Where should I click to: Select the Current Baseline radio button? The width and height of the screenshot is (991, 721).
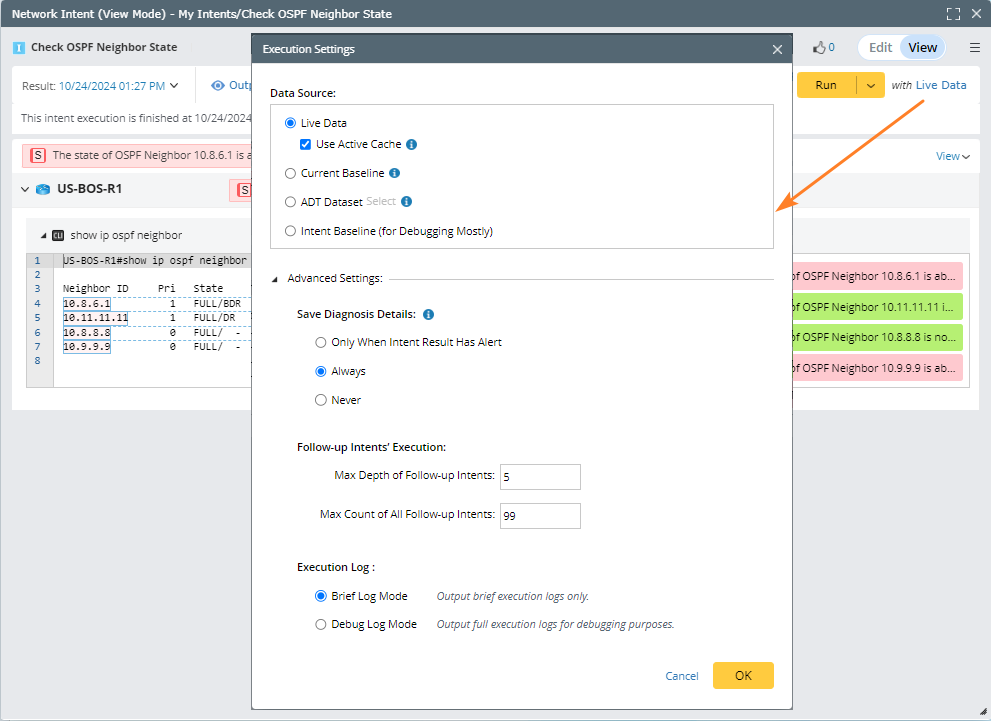tap(291, 173)
